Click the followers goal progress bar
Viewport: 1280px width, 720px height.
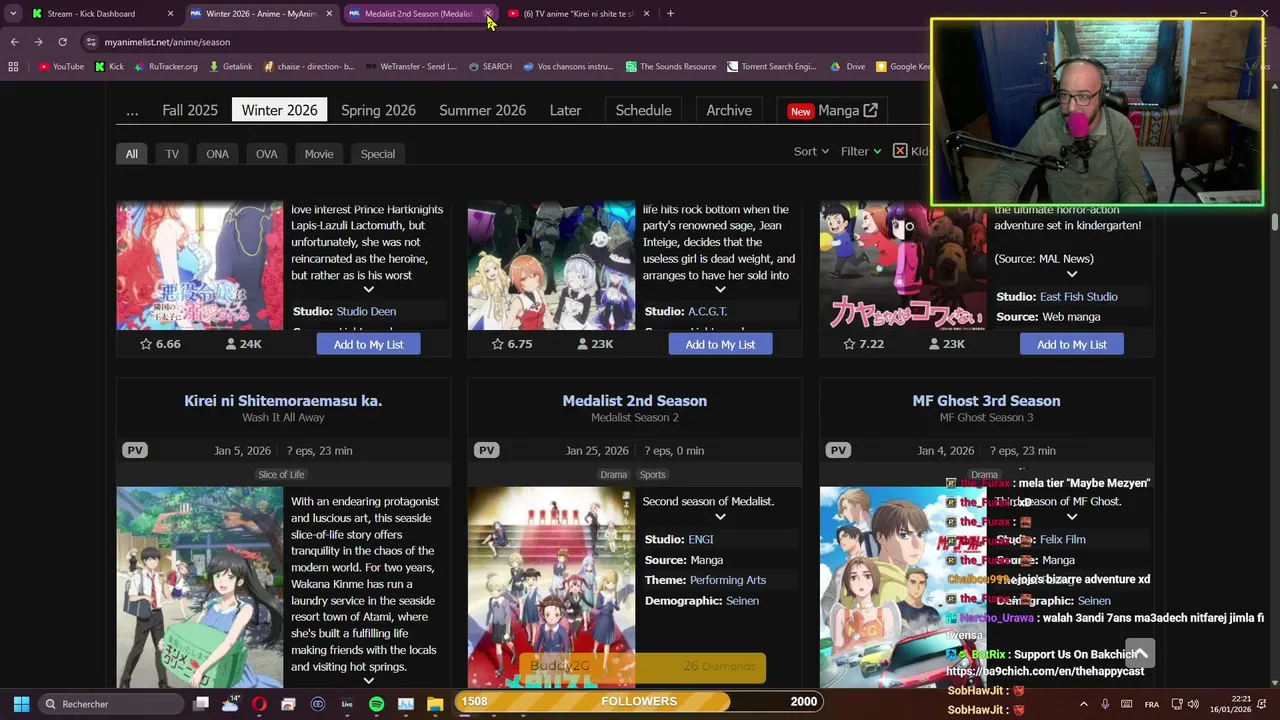click(x=639, y=701)
